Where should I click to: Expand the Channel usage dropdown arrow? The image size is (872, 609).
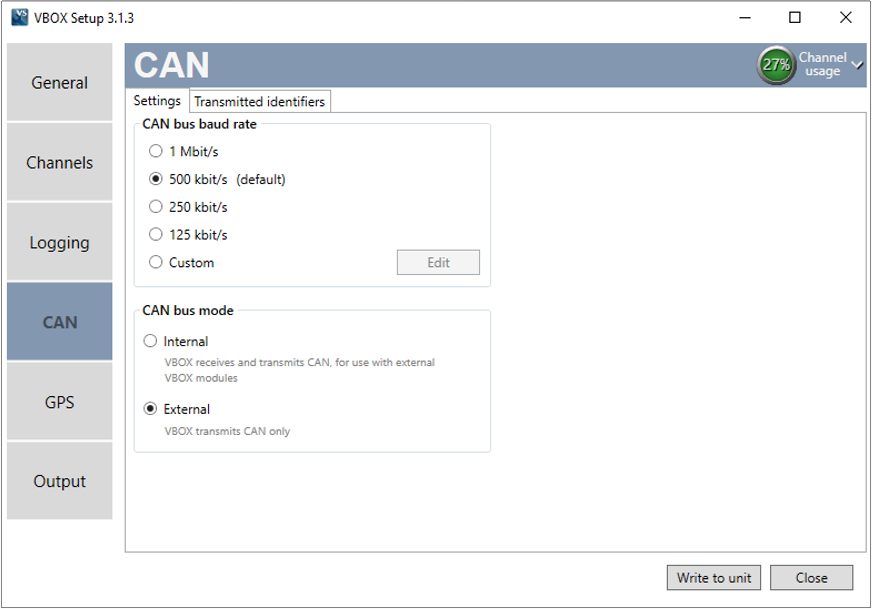coord(858,65)
